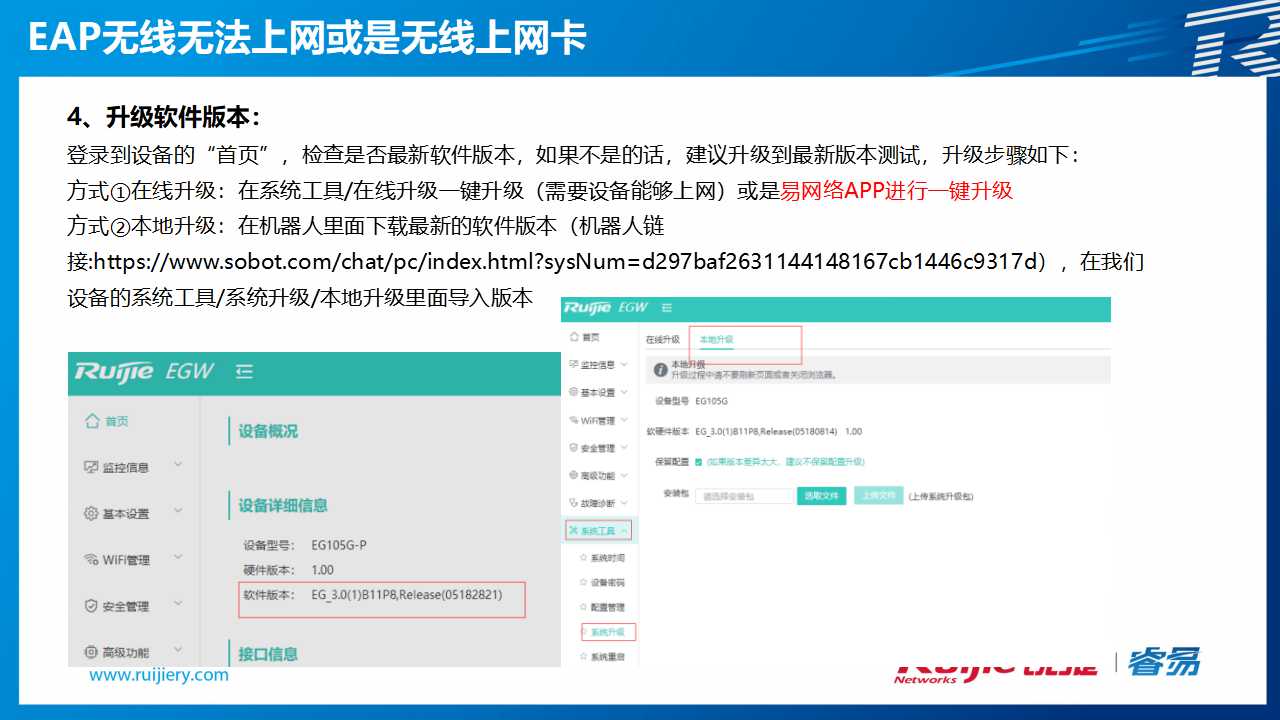The height and width of the screenshot is (720, 1280).
Task: Click the Ruijie EGW logo
Action: pos(112,370)
